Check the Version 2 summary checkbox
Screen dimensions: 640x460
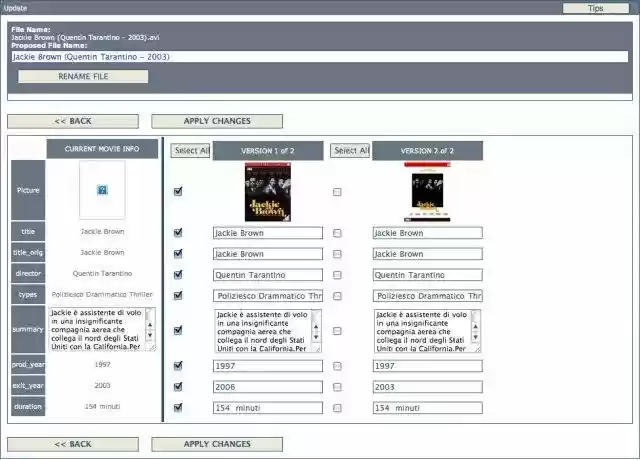337,331
